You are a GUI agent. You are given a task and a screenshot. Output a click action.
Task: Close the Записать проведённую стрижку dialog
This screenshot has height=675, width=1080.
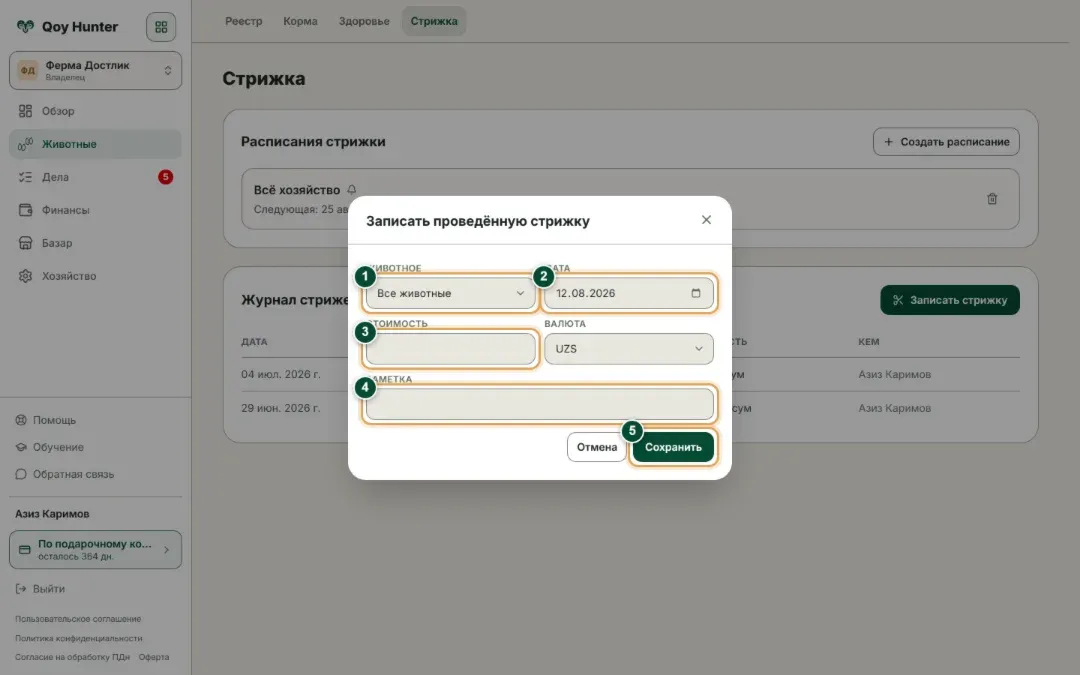[x=706, y=220]
